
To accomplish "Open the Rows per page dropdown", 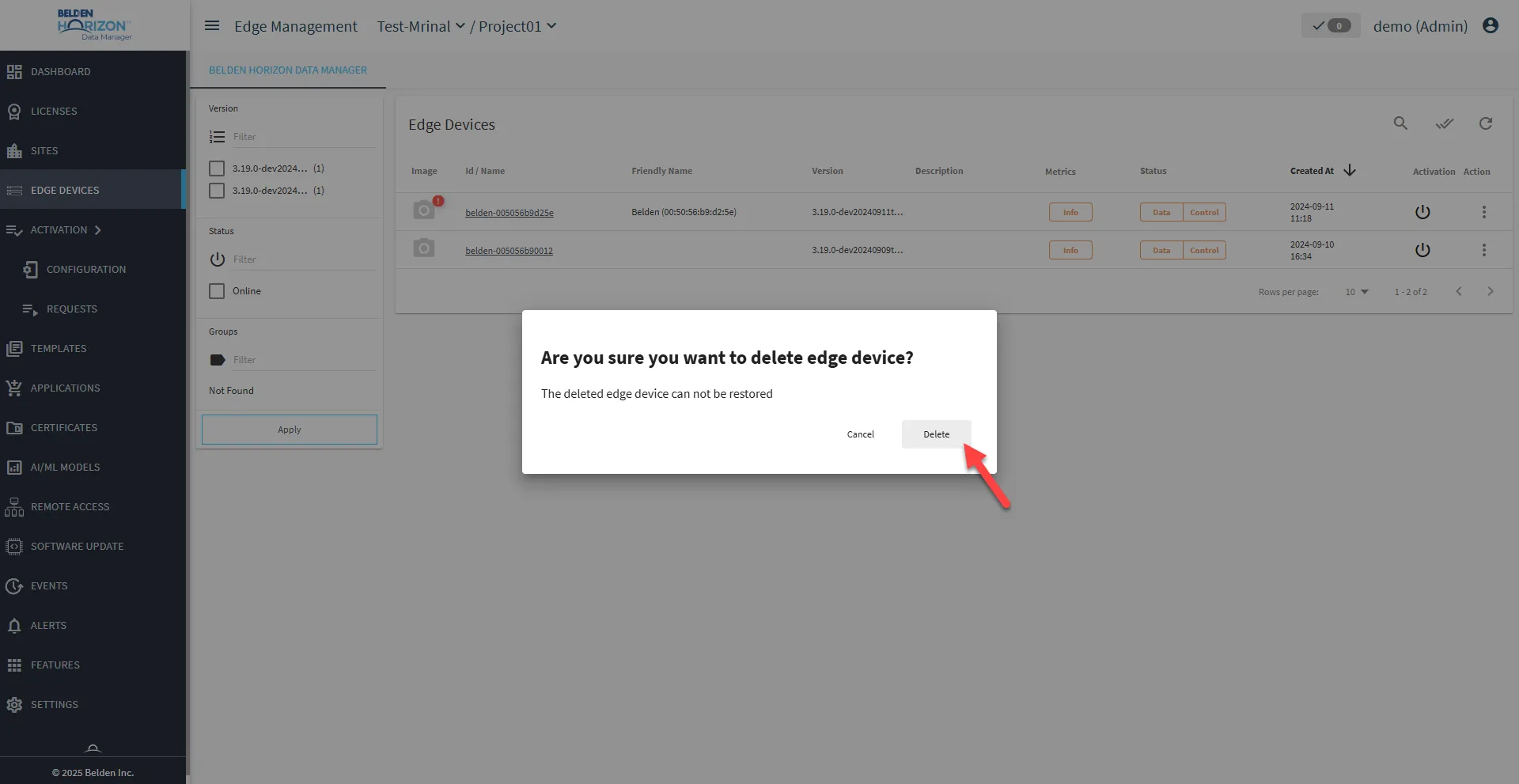I will tap(1356, 292).
